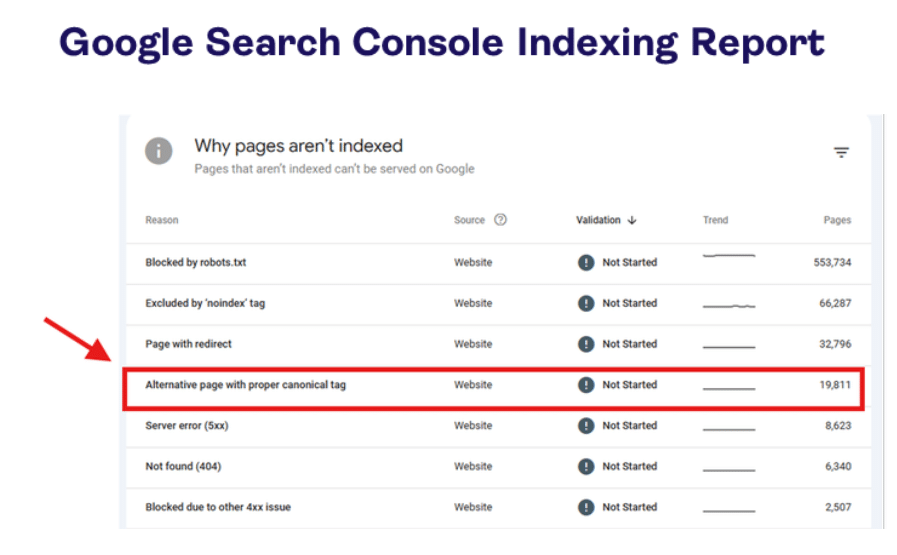Open the filter icon in report header
Screen dimensions: 897x555
[841, 152]
